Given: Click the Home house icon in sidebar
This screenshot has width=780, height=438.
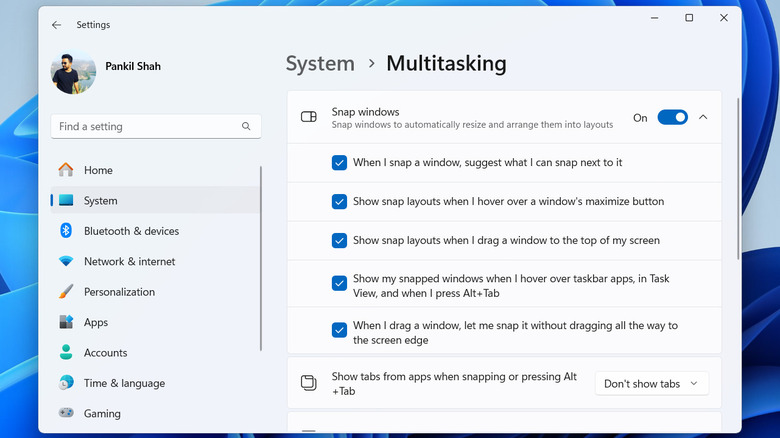Looking at the screenshot, I should (66, 170).
